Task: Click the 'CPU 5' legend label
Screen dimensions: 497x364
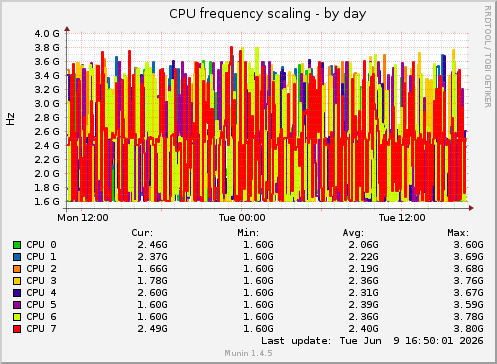Action: tap(41, 305)
